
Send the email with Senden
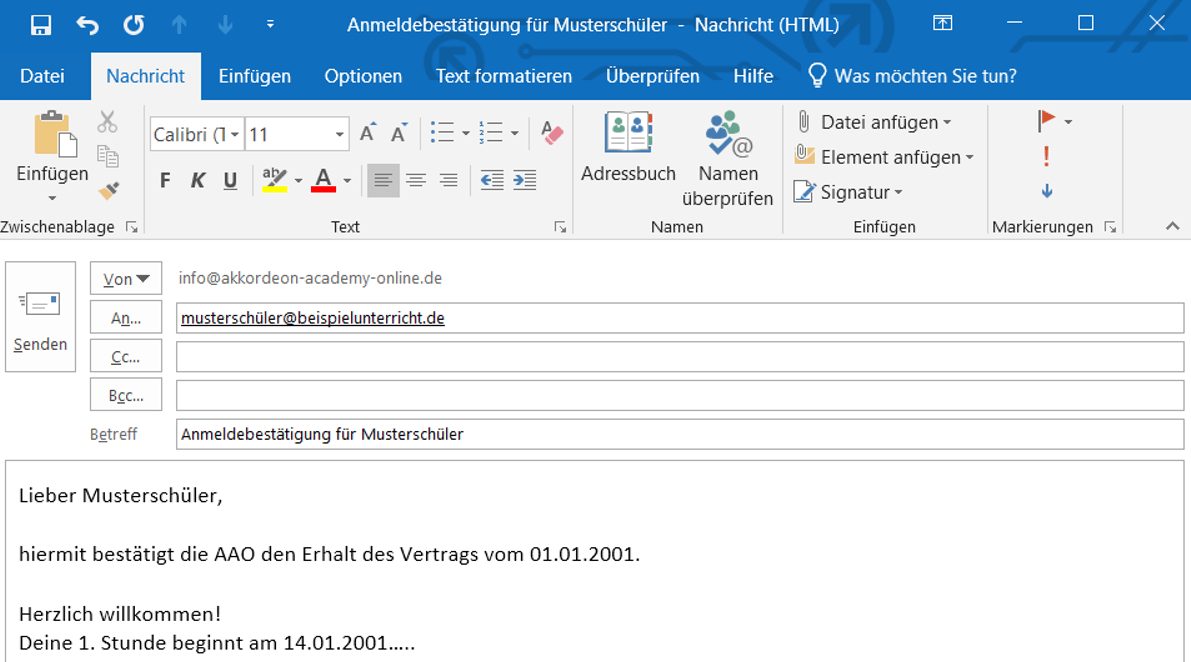coord(40,317)
